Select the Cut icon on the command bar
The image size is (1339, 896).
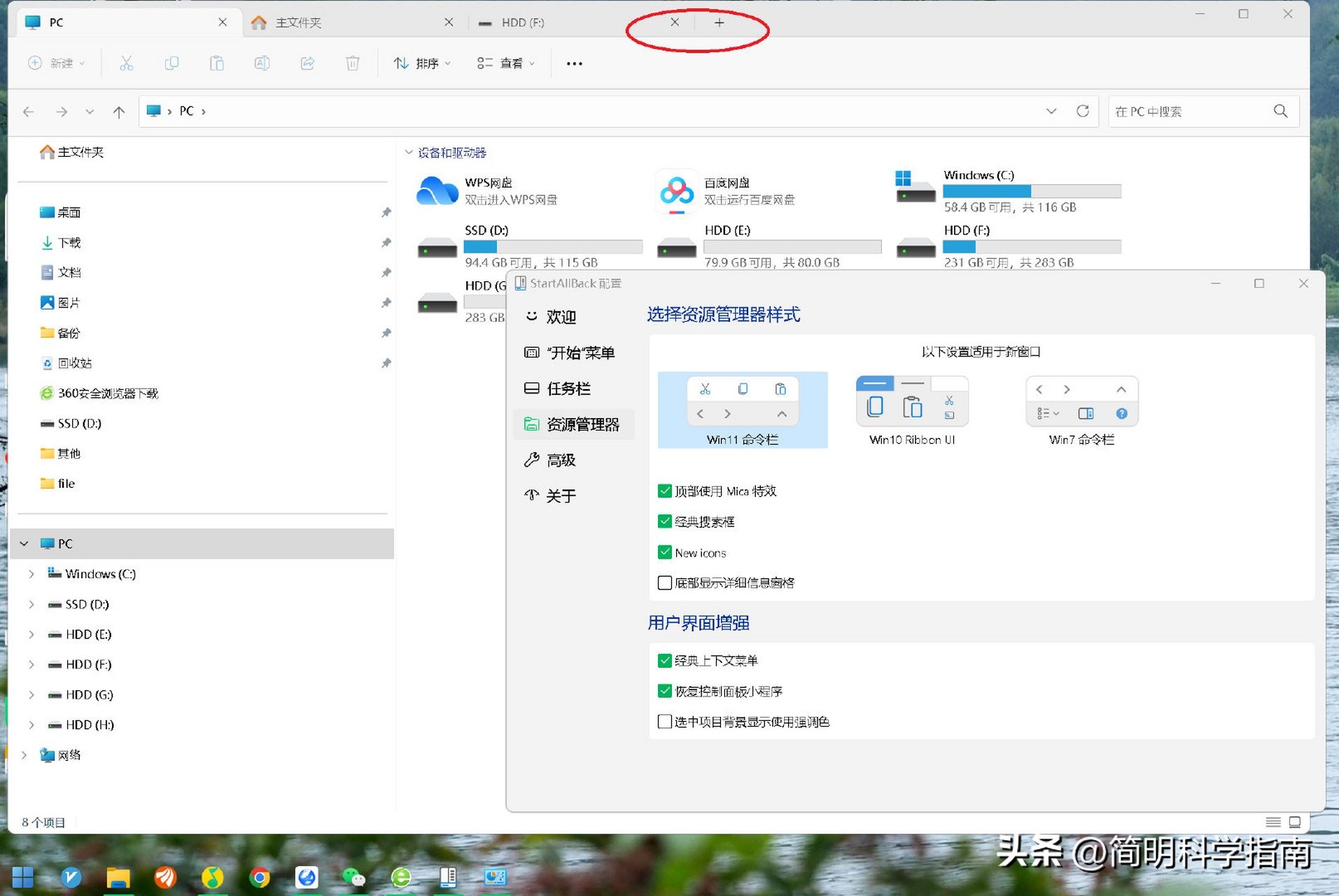[126, 63]
